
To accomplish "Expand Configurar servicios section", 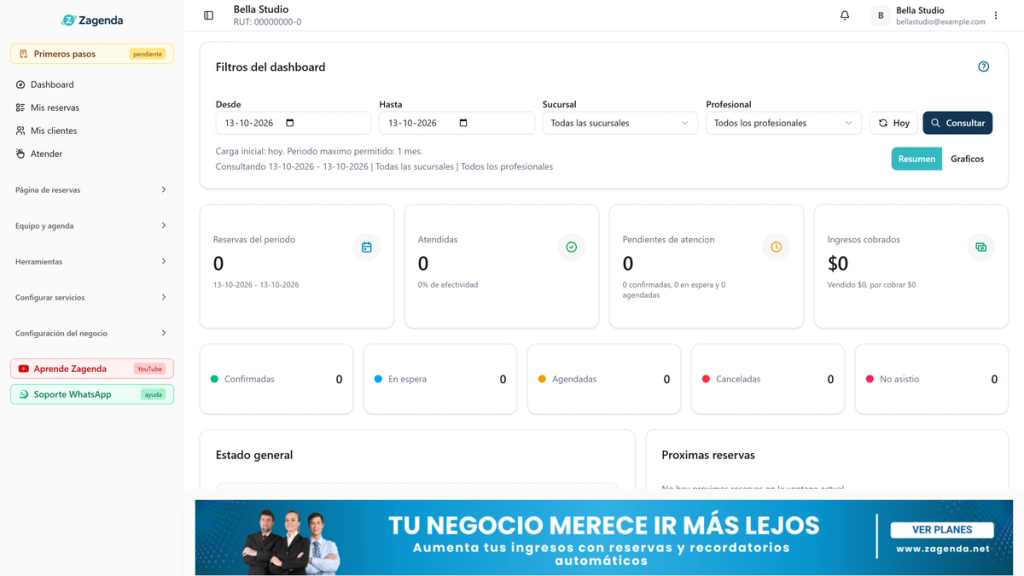I will [x=91, y=297].
